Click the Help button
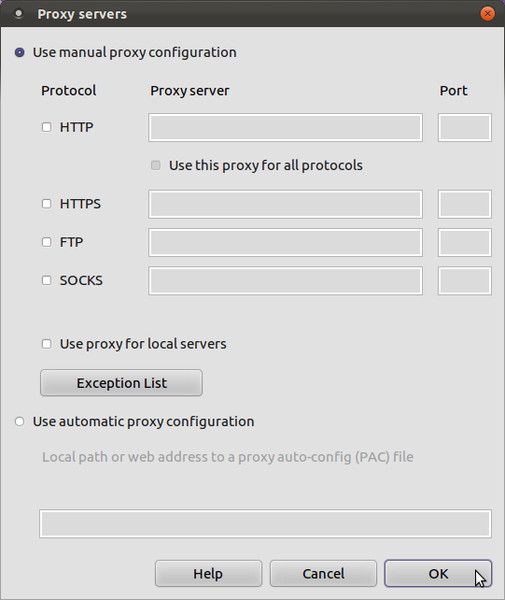Image resolution: width=505 pixels, height=600 pixels. 209,574
